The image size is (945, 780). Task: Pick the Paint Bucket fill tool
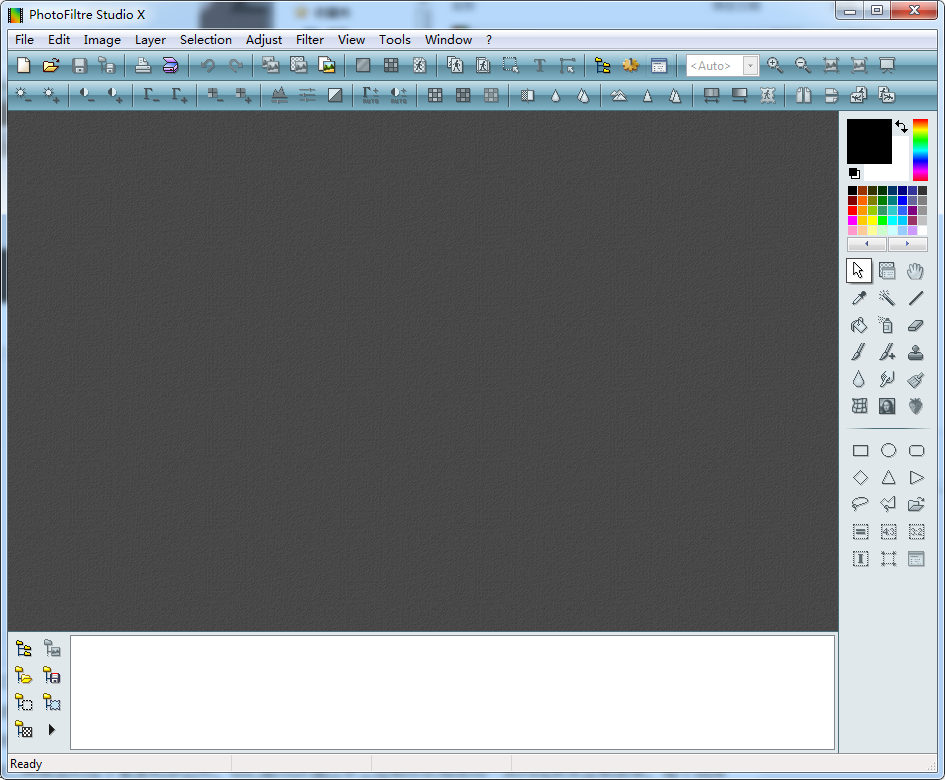(x=859, y=325)
